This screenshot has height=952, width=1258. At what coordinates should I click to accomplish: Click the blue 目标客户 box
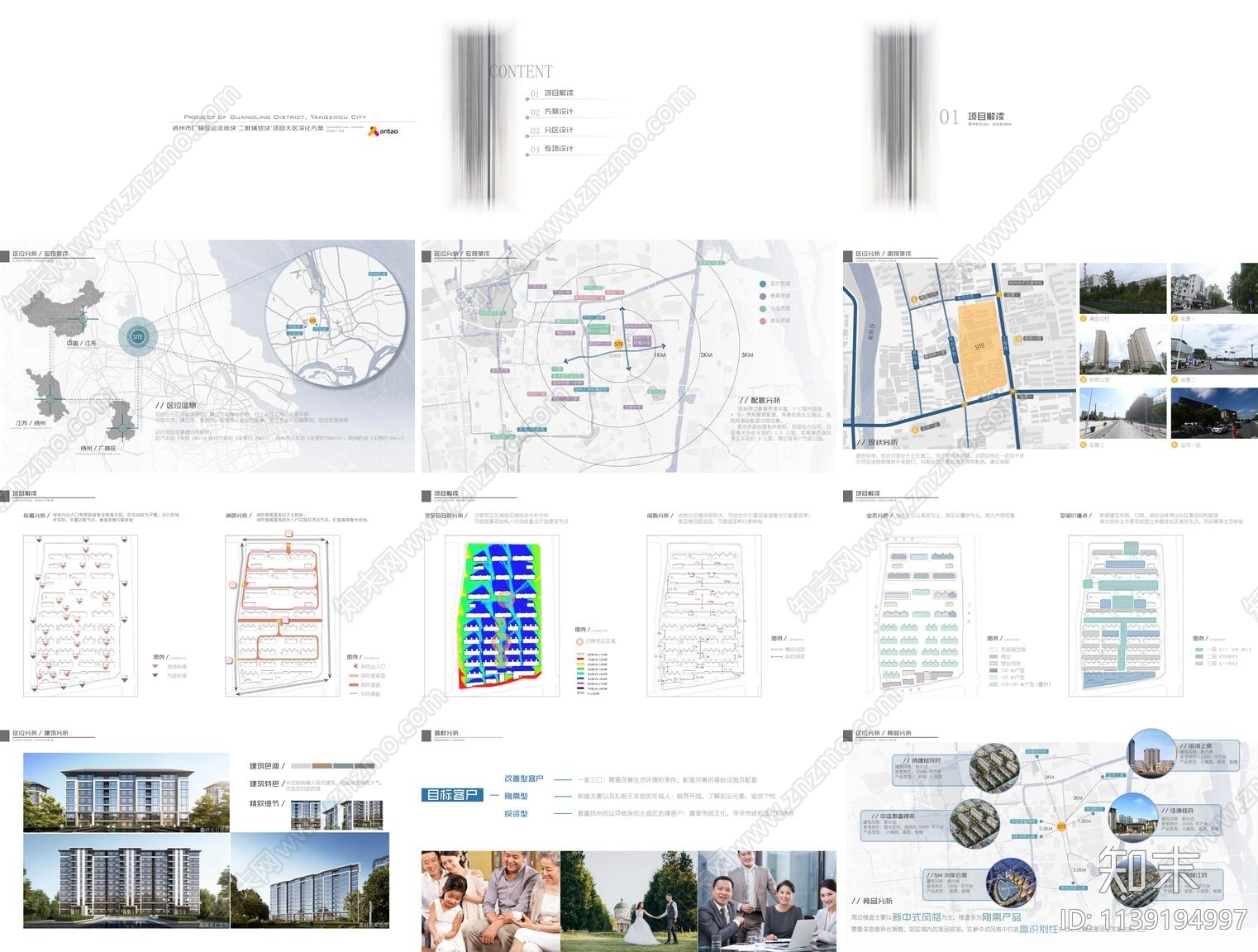[452, 795]
